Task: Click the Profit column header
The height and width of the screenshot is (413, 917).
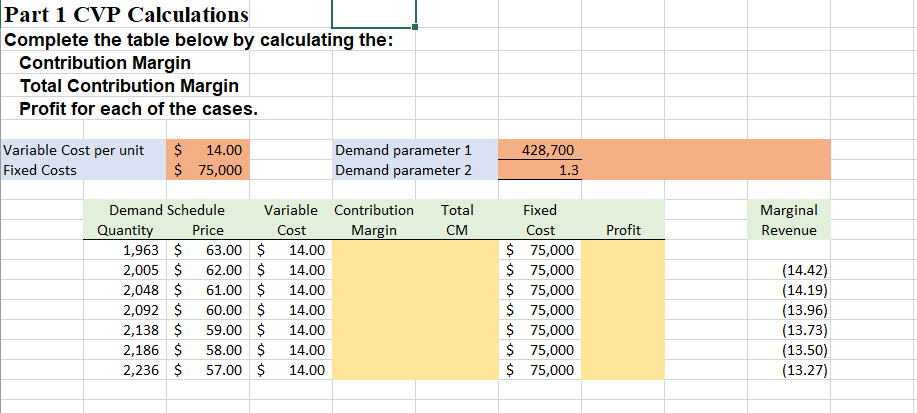Action: [623, 230]
